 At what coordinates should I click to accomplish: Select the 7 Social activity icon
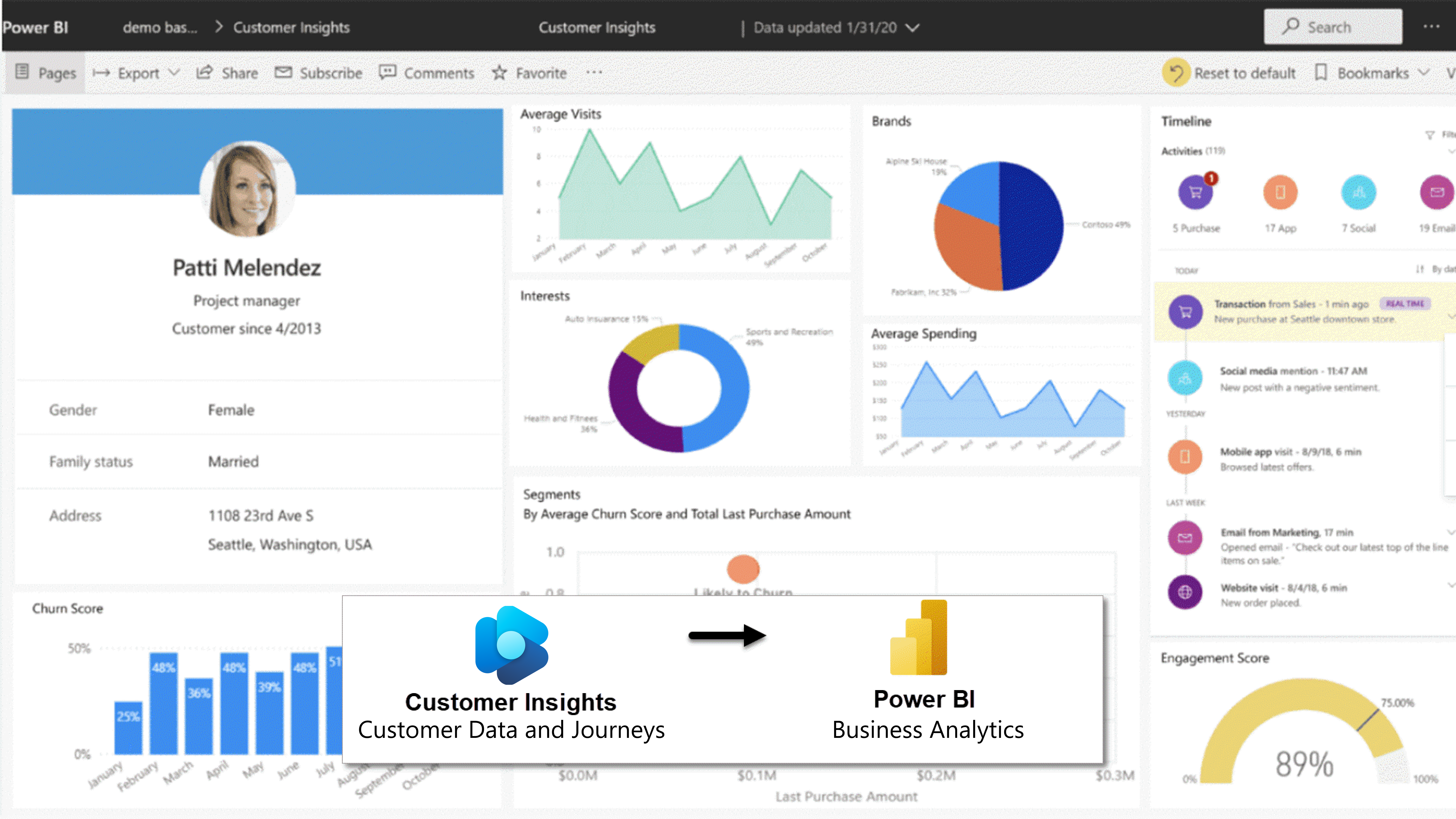[x=1358, y=192]
